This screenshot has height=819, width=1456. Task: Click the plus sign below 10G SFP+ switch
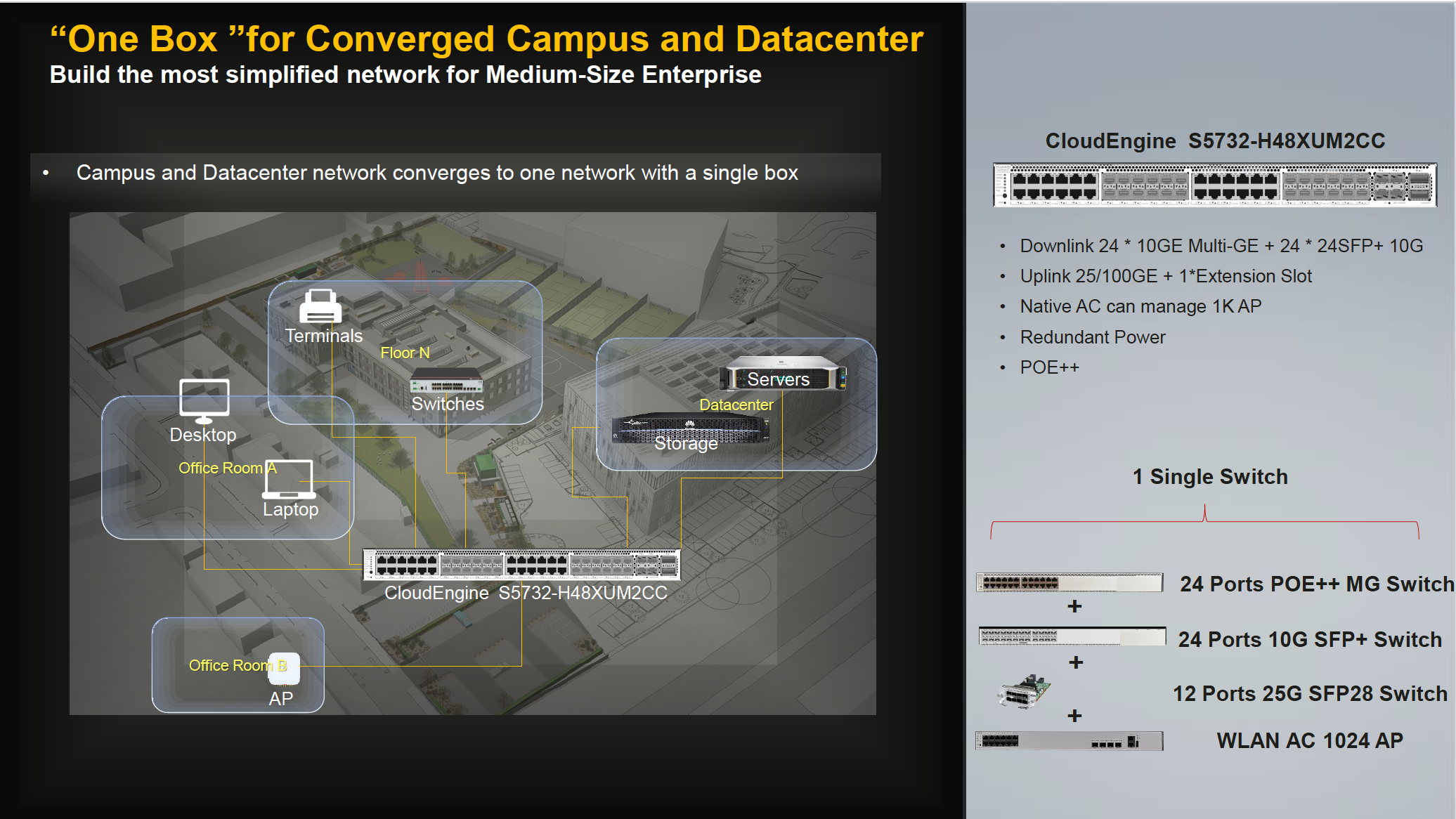point(1076,662)
